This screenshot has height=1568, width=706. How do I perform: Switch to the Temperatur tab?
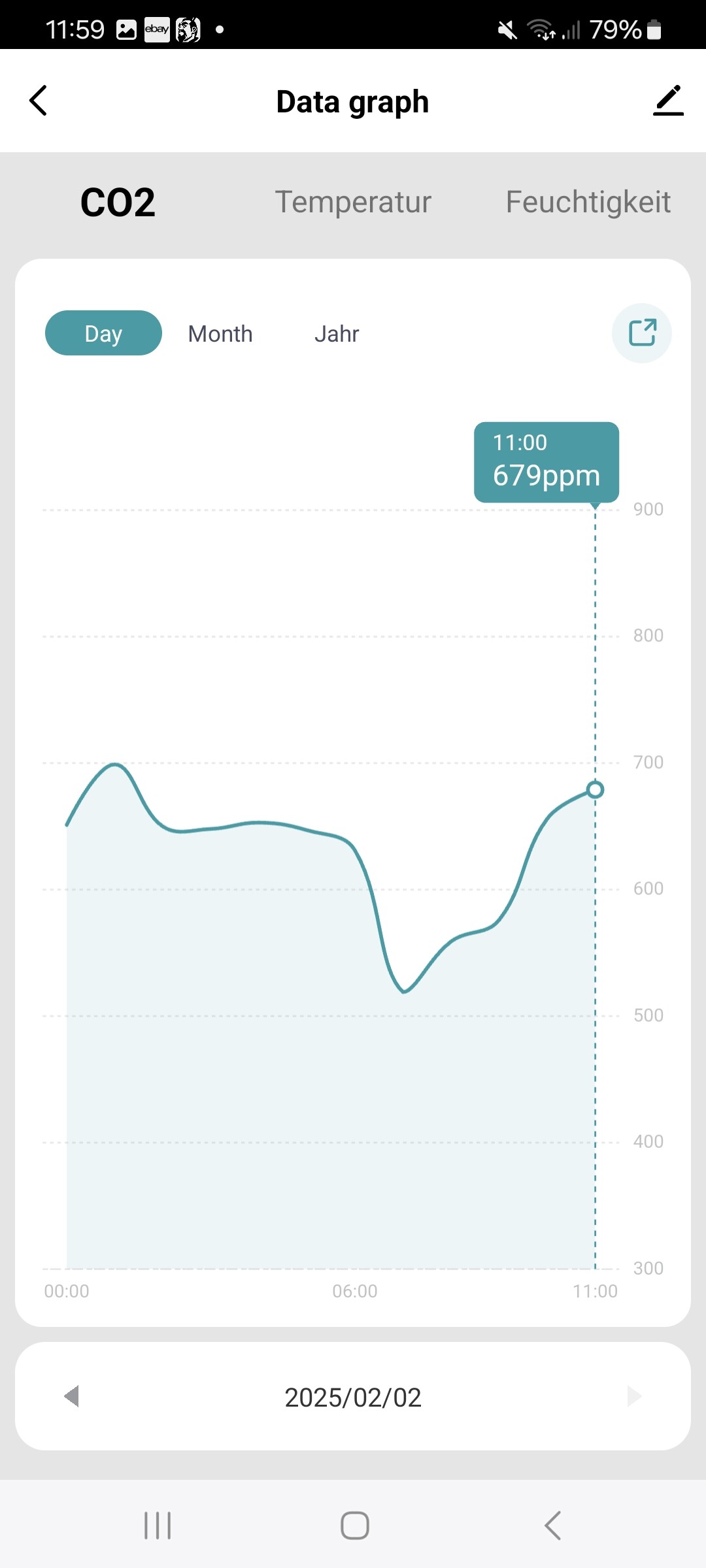pyautogui.click(x=353, y=202)
